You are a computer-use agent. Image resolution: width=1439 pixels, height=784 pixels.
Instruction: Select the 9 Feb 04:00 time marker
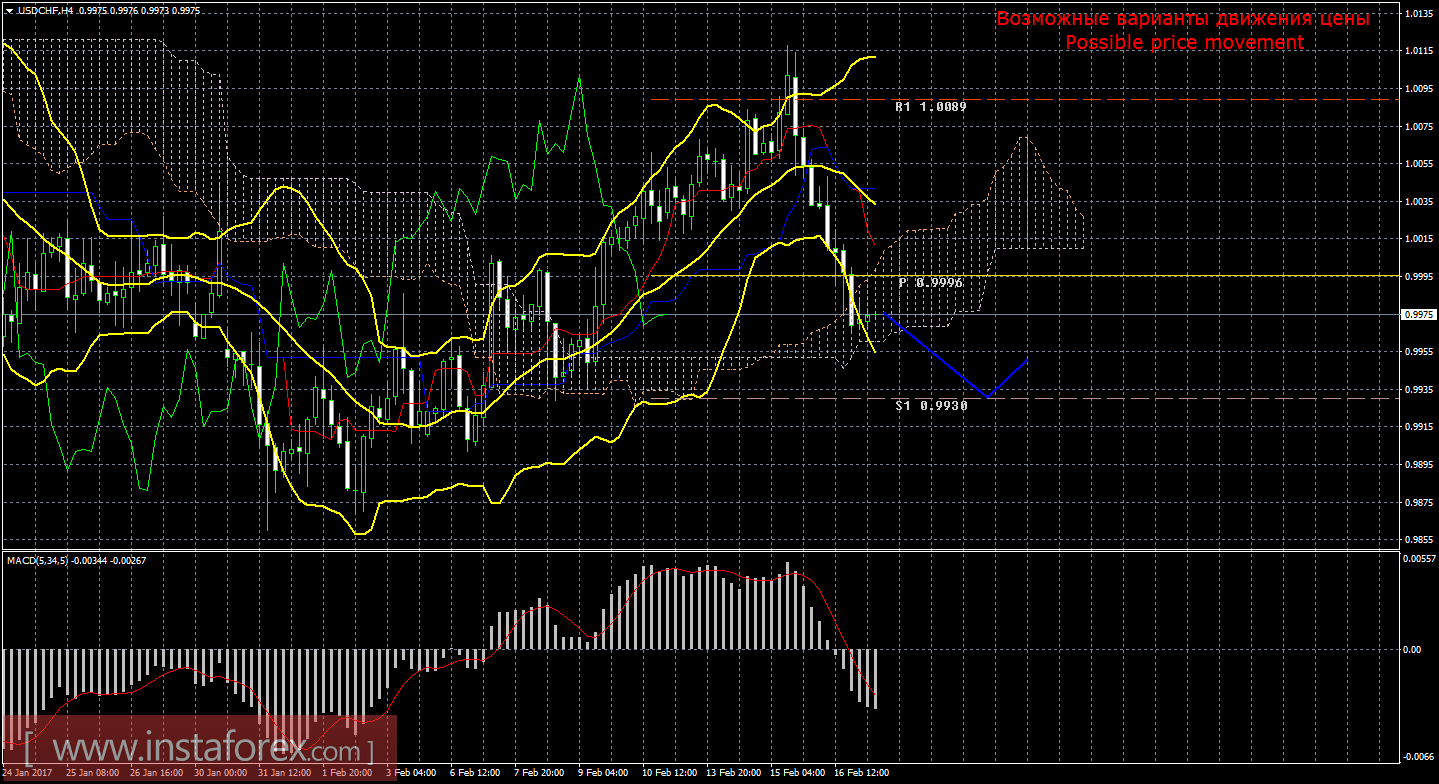603,773
